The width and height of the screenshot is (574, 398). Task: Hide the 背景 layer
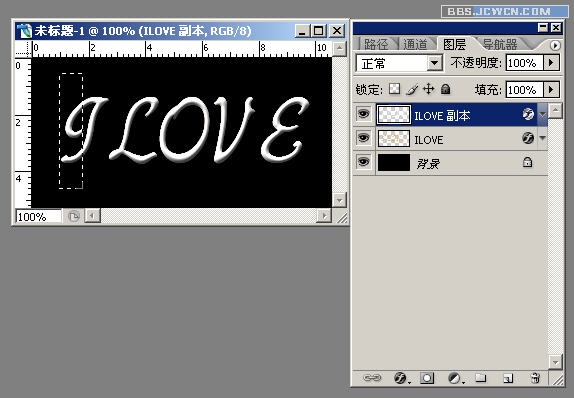363,162
